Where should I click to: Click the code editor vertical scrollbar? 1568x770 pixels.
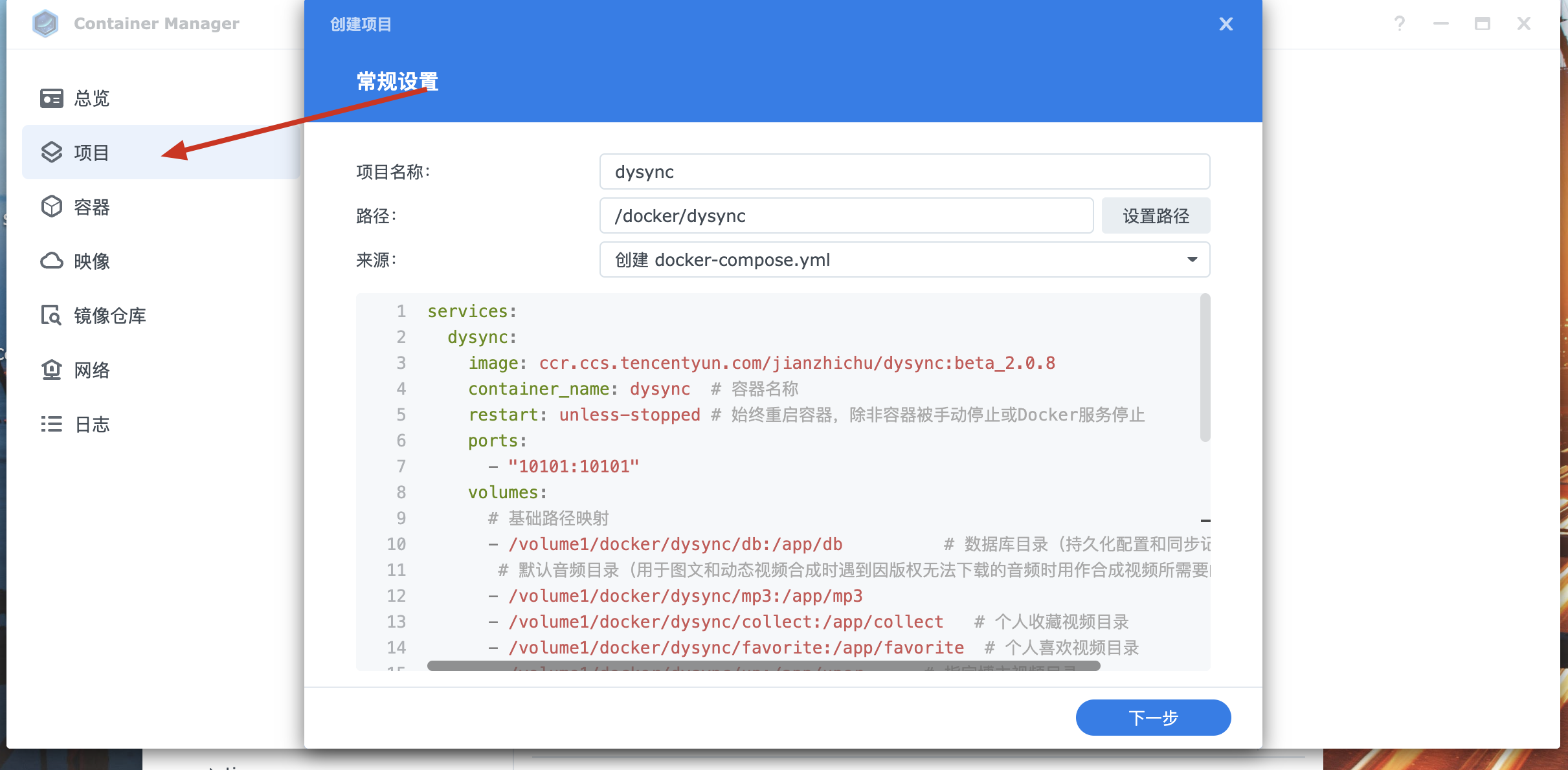[1205, 368]
